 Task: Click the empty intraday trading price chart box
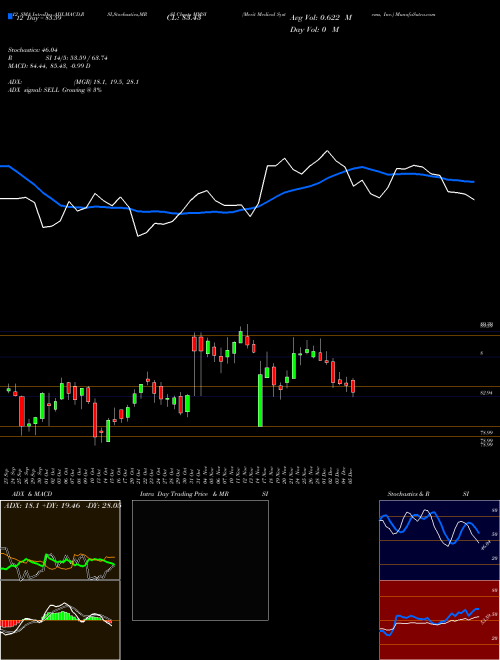pyautogui.click(x=200, y=560)
